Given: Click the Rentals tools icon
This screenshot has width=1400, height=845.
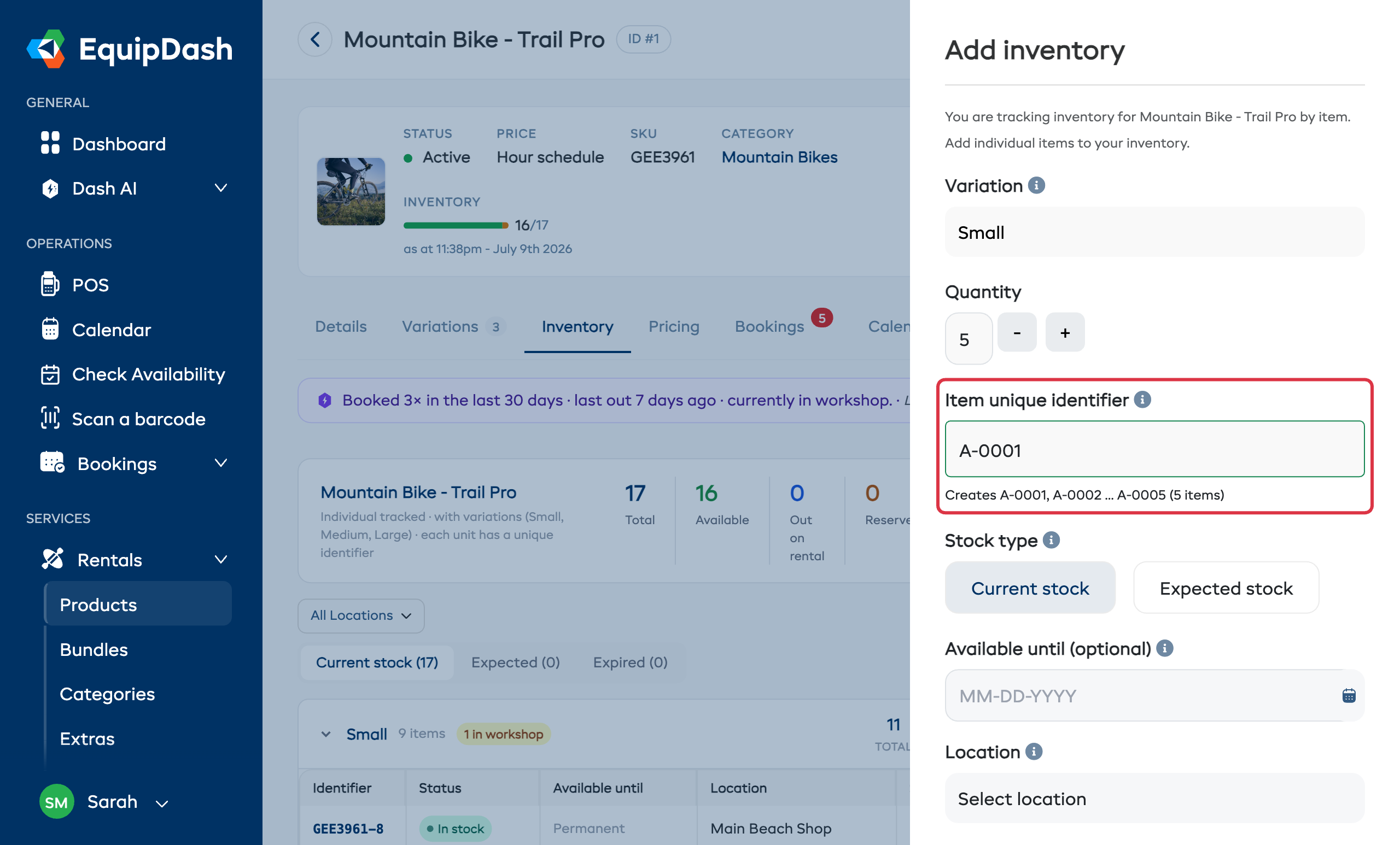Looking at the screenshot, I should point(52,559).
